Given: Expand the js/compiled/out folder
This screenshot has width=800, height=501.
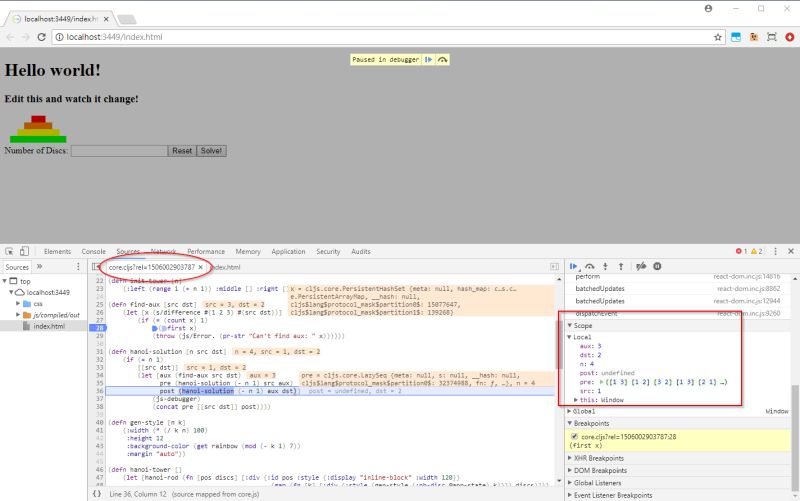Looking at the screenshot, I should [x=18, y=315].
